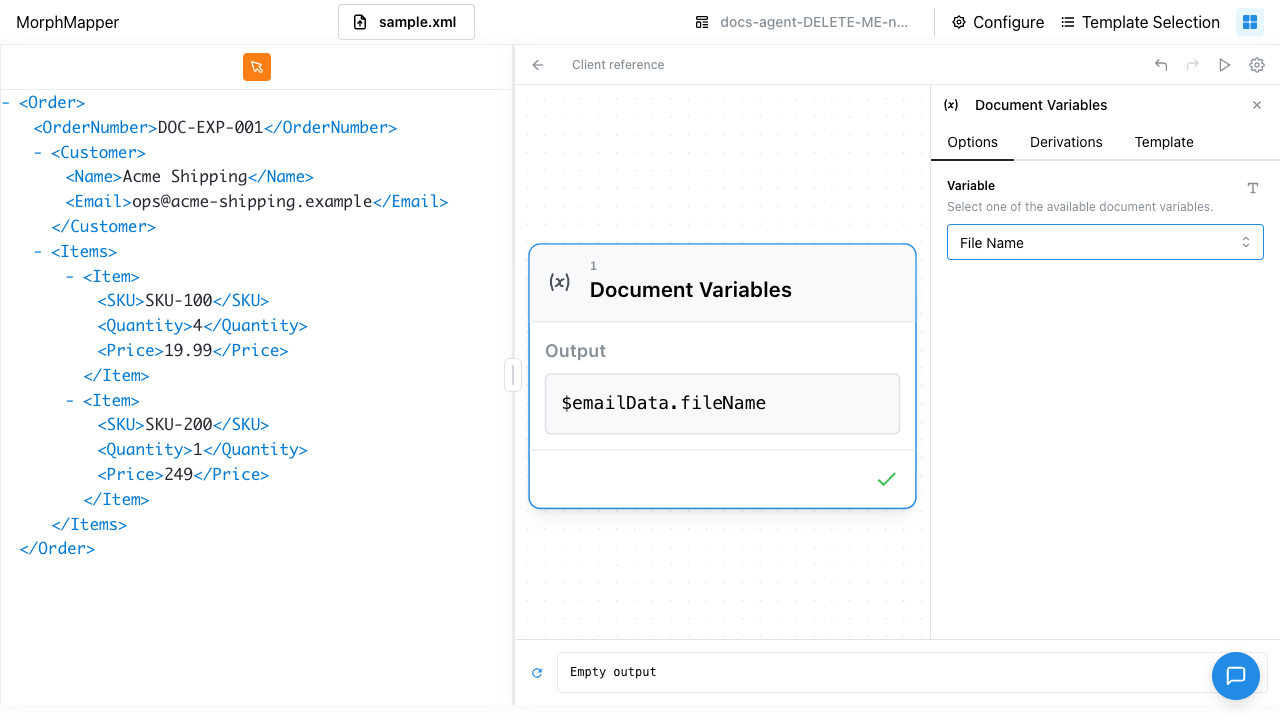Open the Configure menu

tap(997, 22)
